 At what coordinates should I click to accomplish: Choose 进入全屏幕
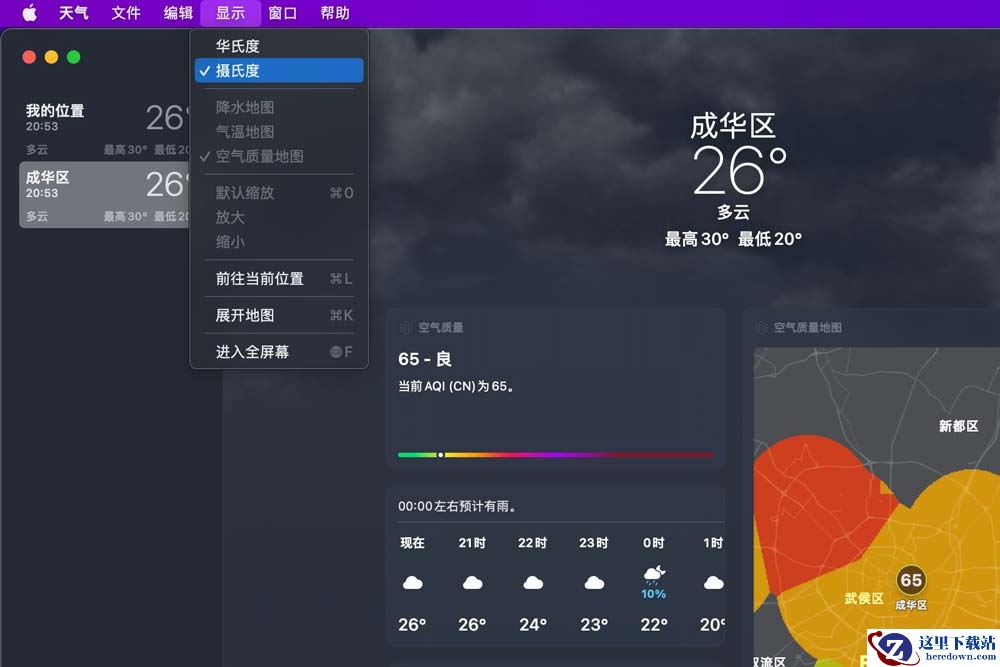pos(279,352)
